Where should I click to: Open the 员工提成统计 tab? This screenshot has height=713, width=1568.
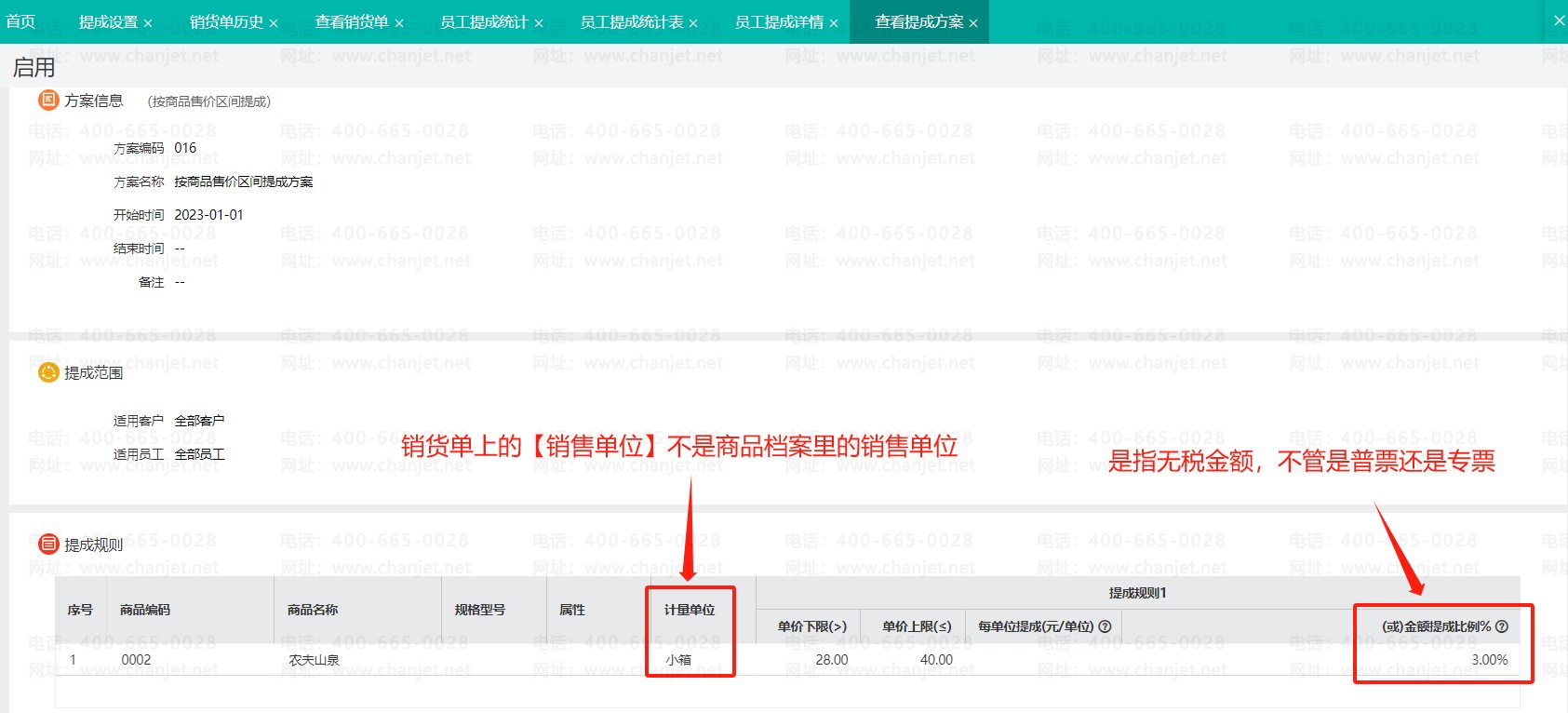point(484,21)
